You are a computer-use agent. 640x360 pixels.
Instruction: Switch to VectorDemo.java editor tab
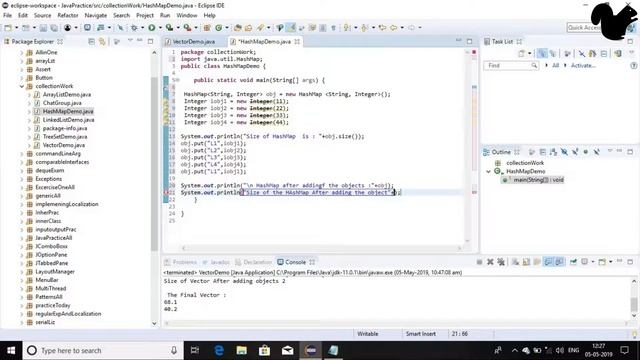coord(193,42)
